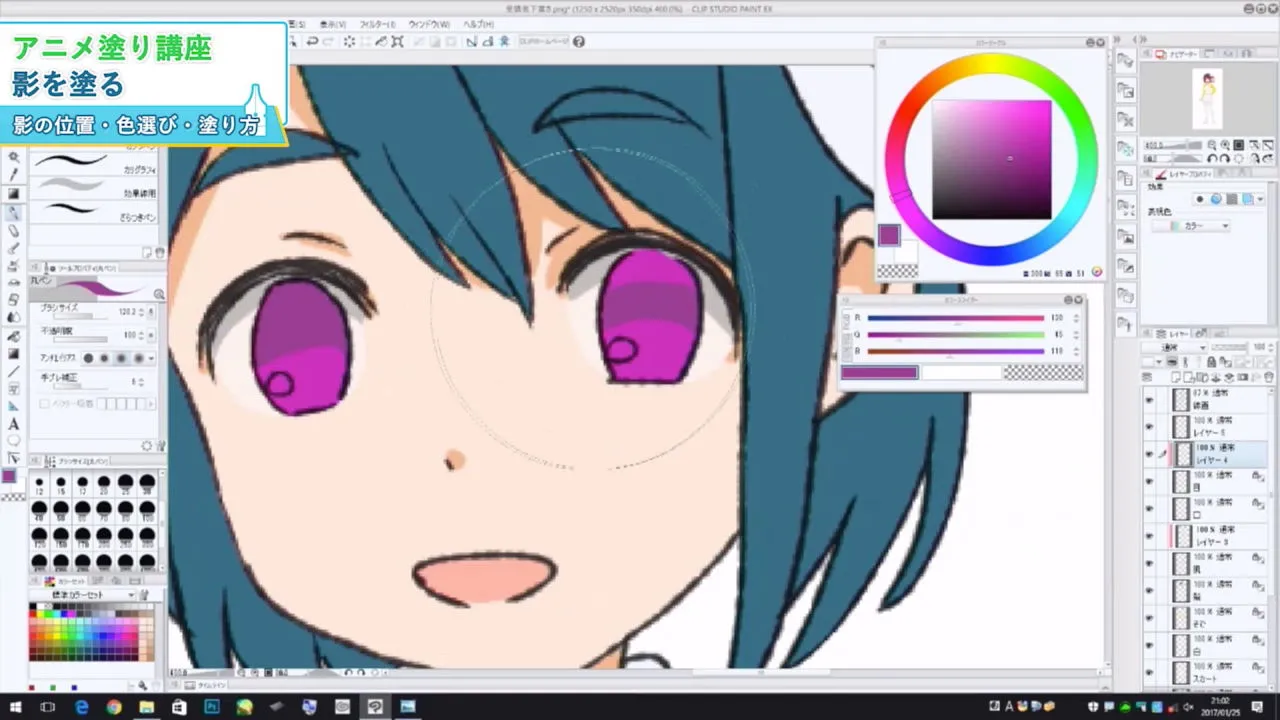
Task: Click the trash icon to delete the layer
Action: tap(1268, 376)
